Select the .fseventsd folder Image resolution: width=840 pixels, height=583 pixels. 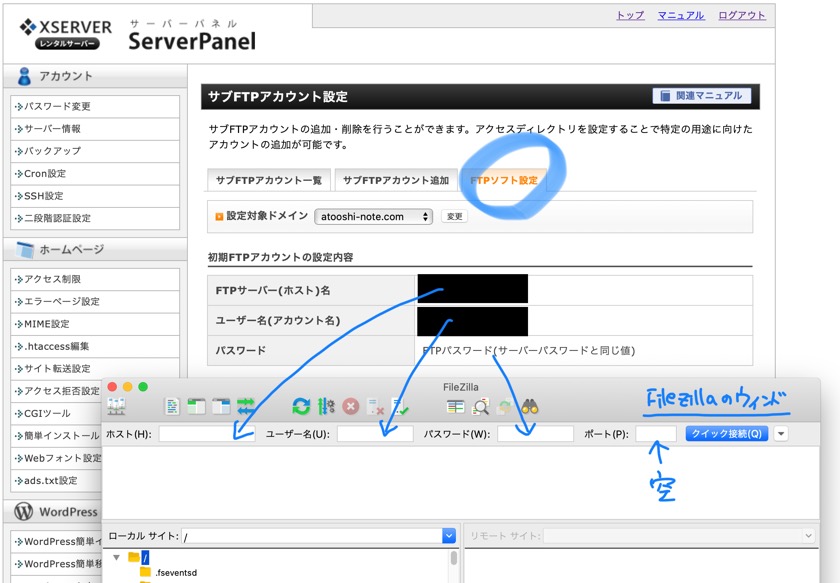tap(175, 573)
